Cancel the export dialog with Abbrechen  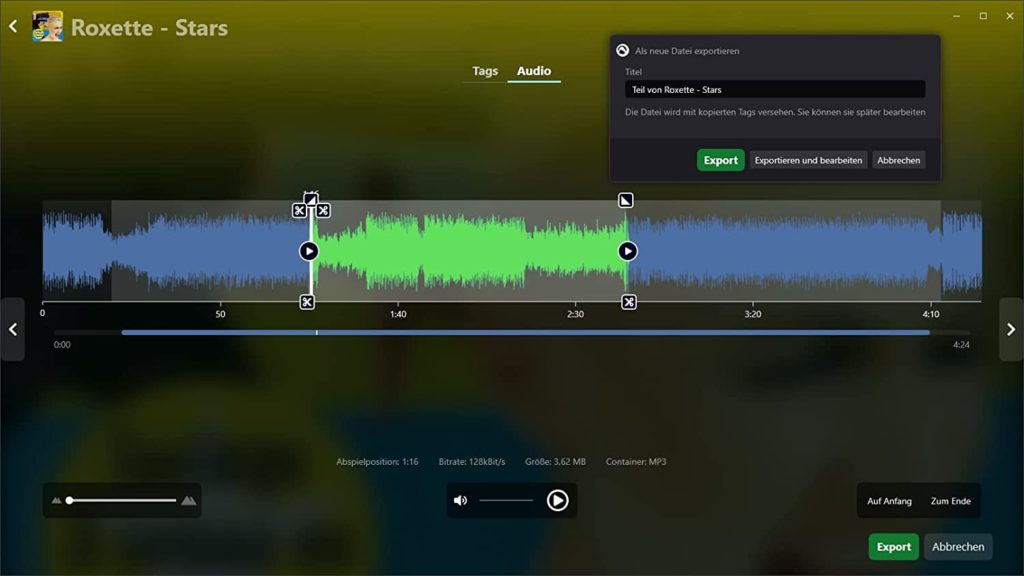(x=899, y=160)
